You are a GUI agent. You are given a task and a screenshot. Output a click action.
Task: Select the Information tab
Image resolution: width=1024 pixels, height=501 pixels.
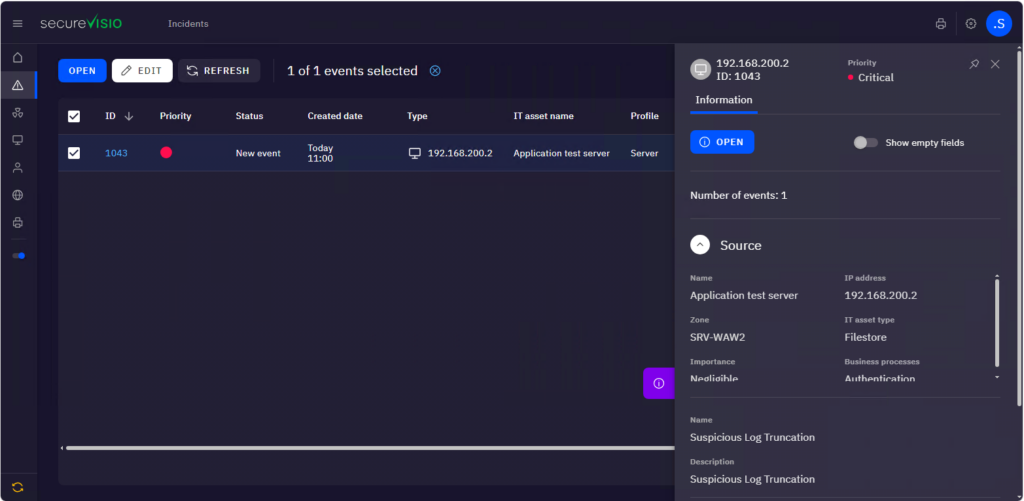724,100
